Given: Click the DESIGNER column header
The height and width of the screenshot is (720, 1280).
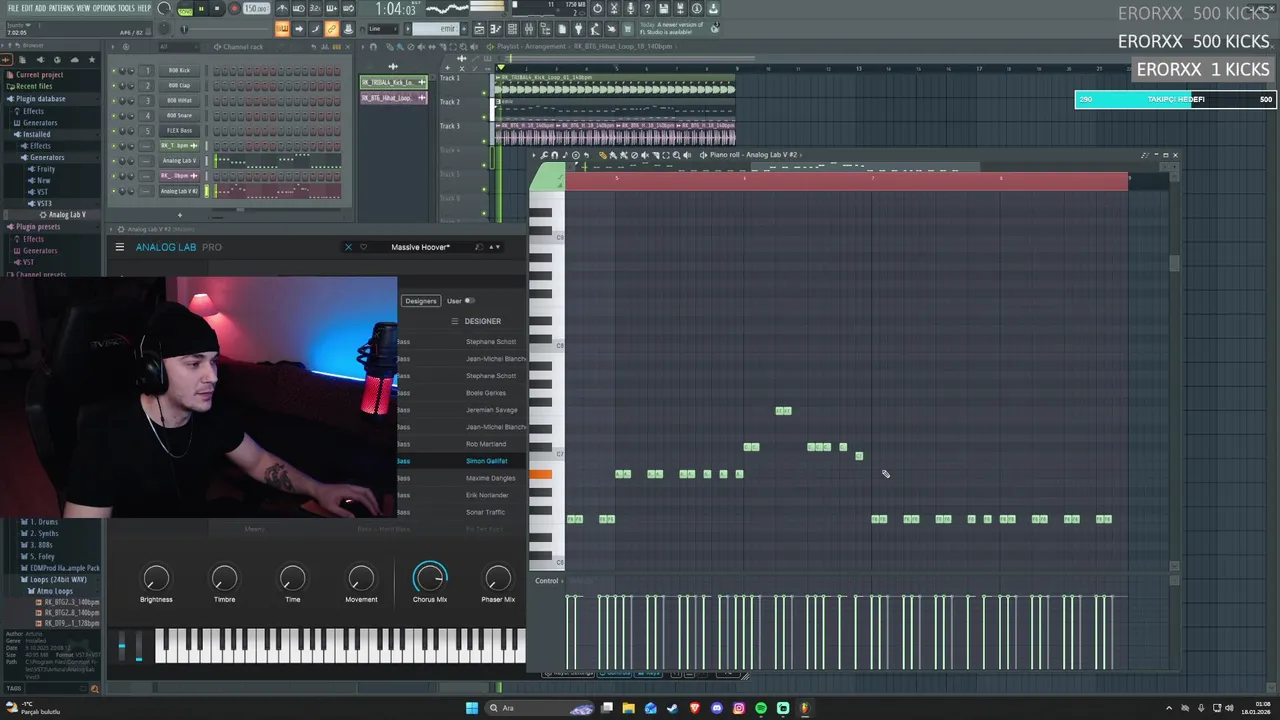Looking at the screenshot, I should pos(482,321).
